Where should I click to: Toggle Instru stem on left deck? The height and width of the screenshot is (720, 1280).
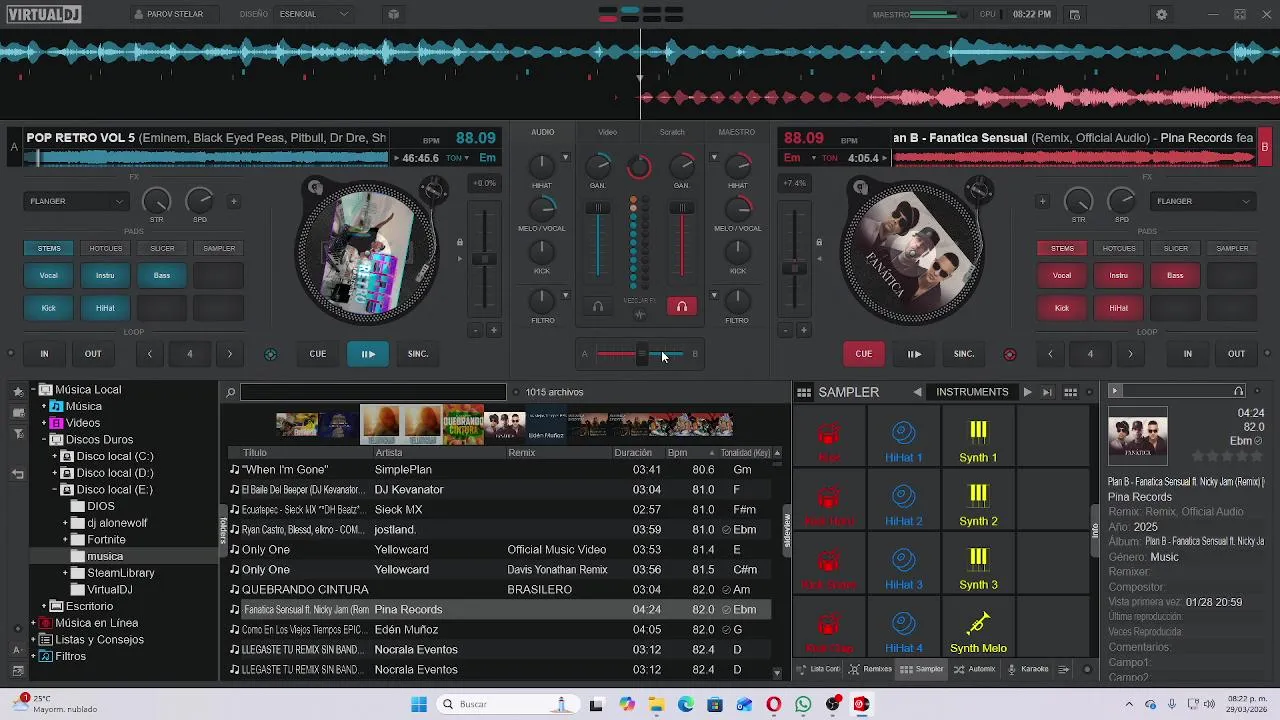(105, 275)
